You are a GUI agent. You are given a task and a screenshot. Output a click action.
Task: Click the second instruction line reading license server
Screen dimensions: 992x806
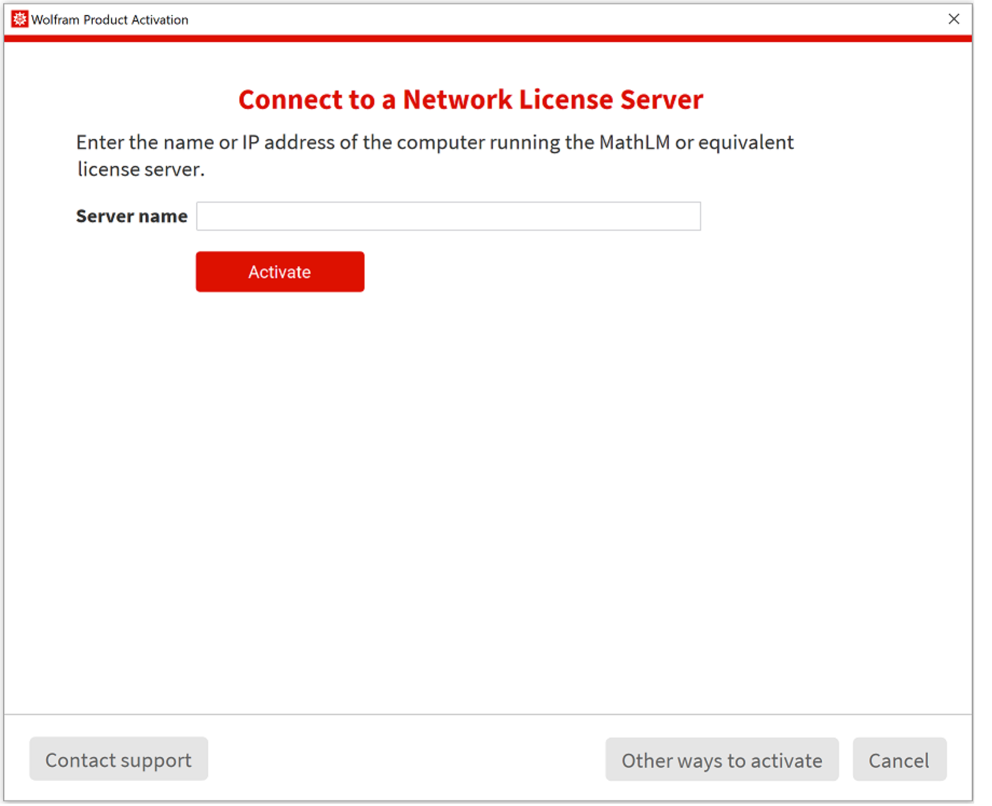coord(140,169)
